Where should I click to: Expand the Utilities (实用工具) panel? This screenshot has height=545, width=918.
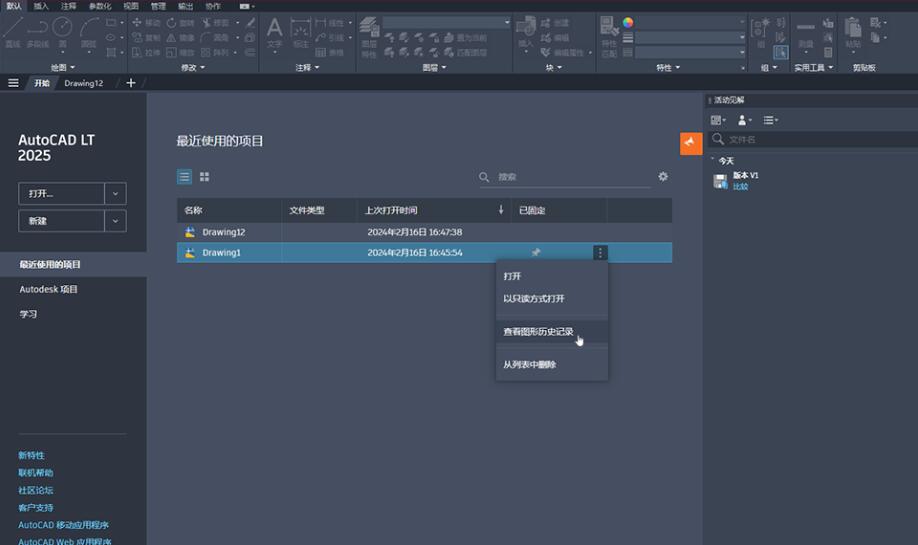[x=813, y=67]
